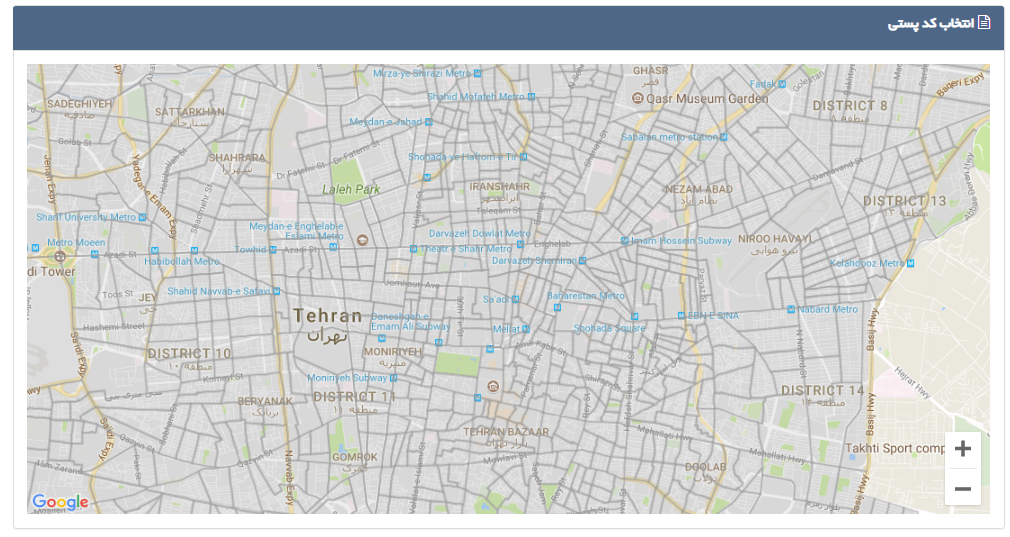Select the Shohada-ye Haftom-e Tir metro marker
1010x537 pixels.
coord(524,157)
